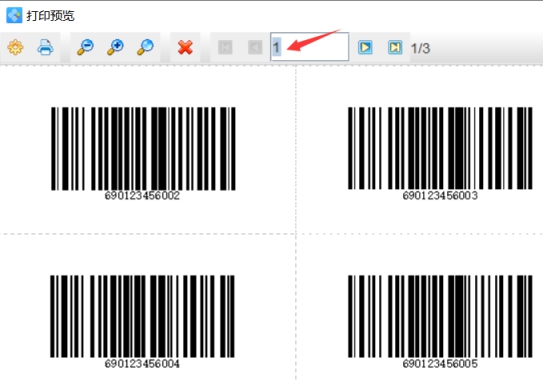Jump to the last page button
This screenshot has height=382, width=544.
[x=395, y=47]
